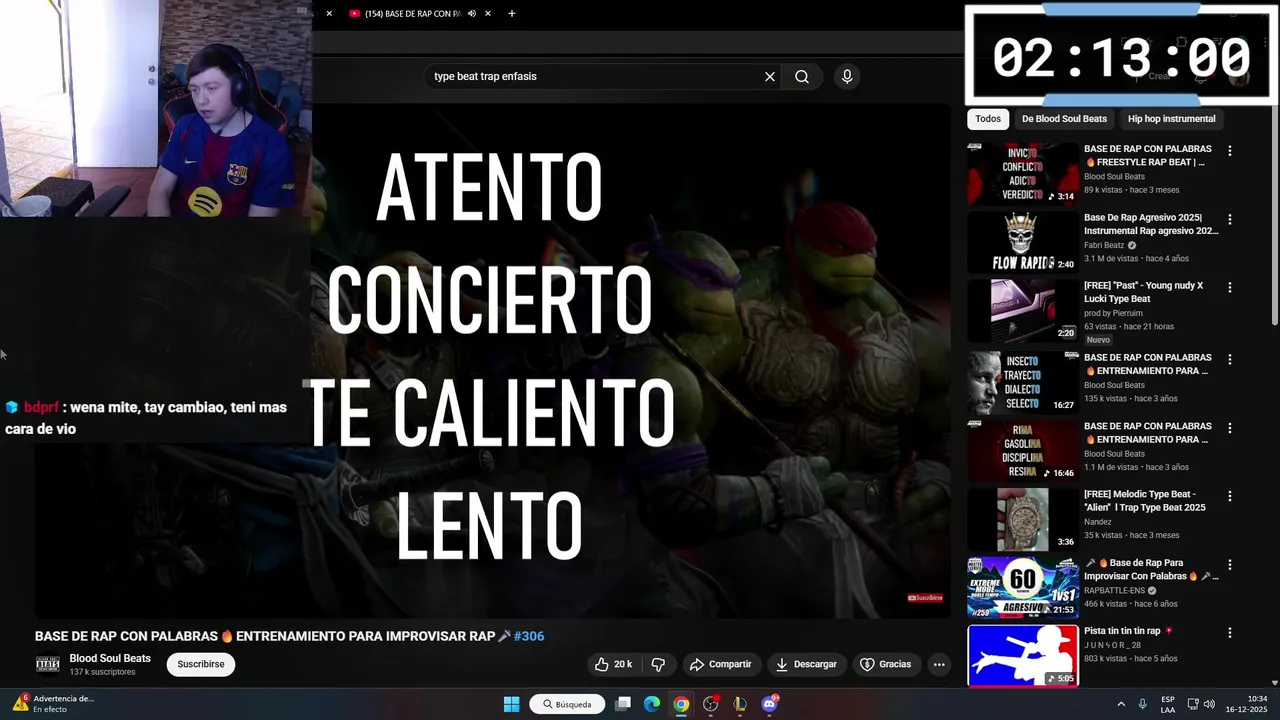Open ESP LAA language switcher

point(1168,704)
